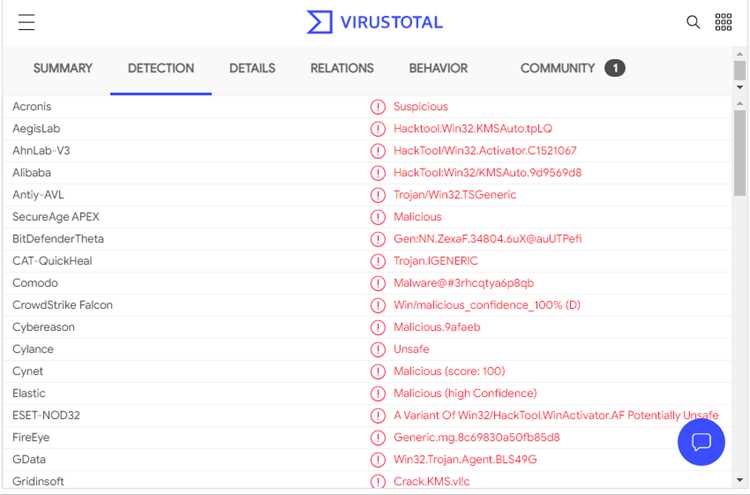Select 'HackTool:Win32/KMSAuto.9d9569d8' result
Image resolution: width=750 pixels, height=495 pixels.
tap(487, 173)
